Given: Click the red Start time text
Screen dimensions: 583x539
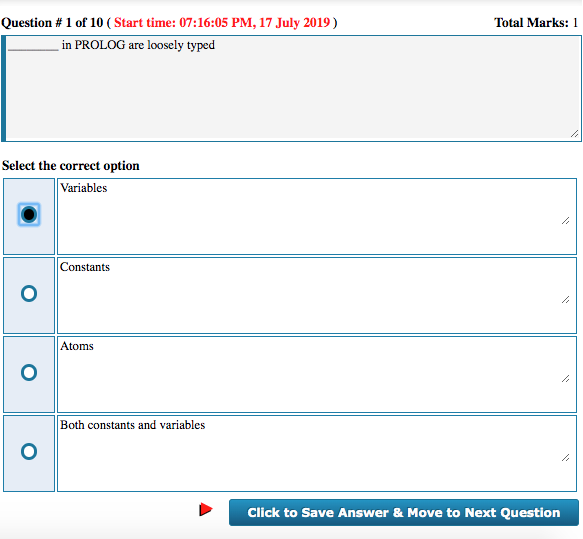Looking at the screenshot, I should 222,23.
